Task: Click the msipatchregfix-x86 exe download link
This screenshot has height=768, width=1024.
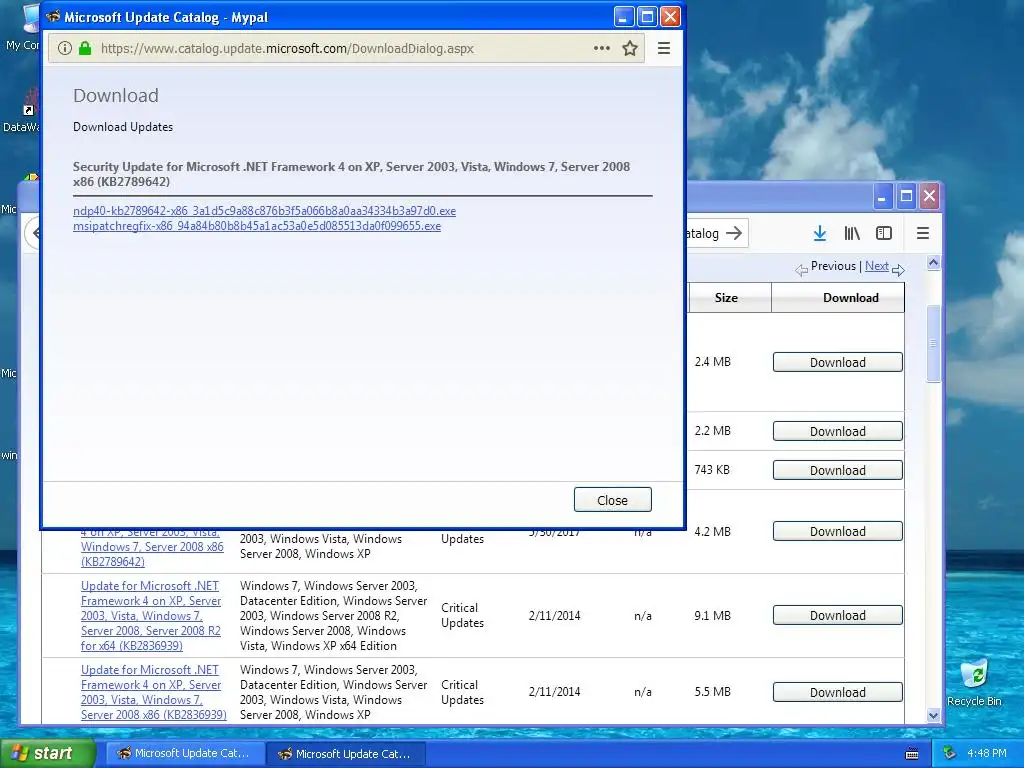Action: pos(257,226)
